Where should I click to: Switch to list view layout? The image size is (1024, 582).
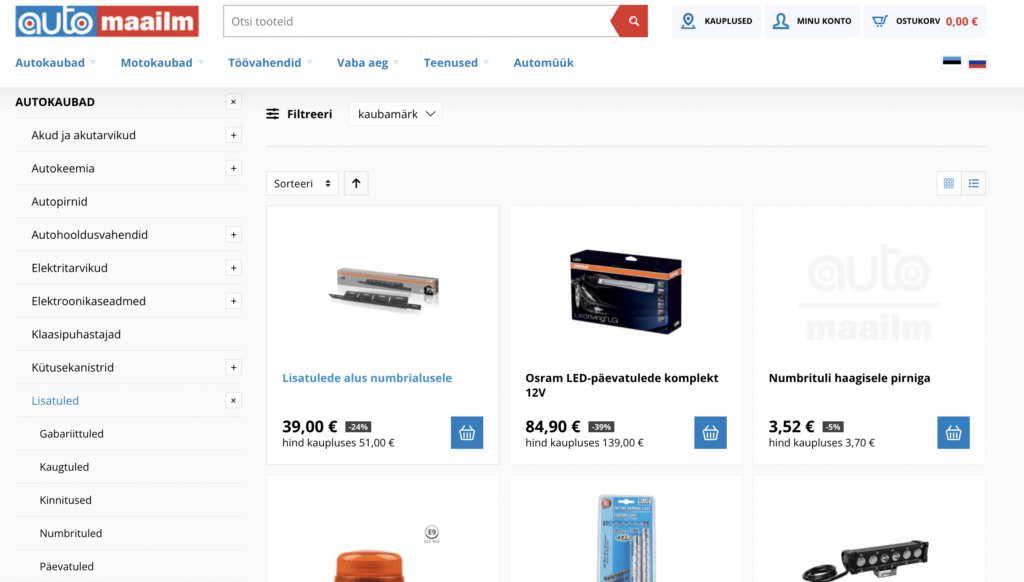(x=974, y=183)
